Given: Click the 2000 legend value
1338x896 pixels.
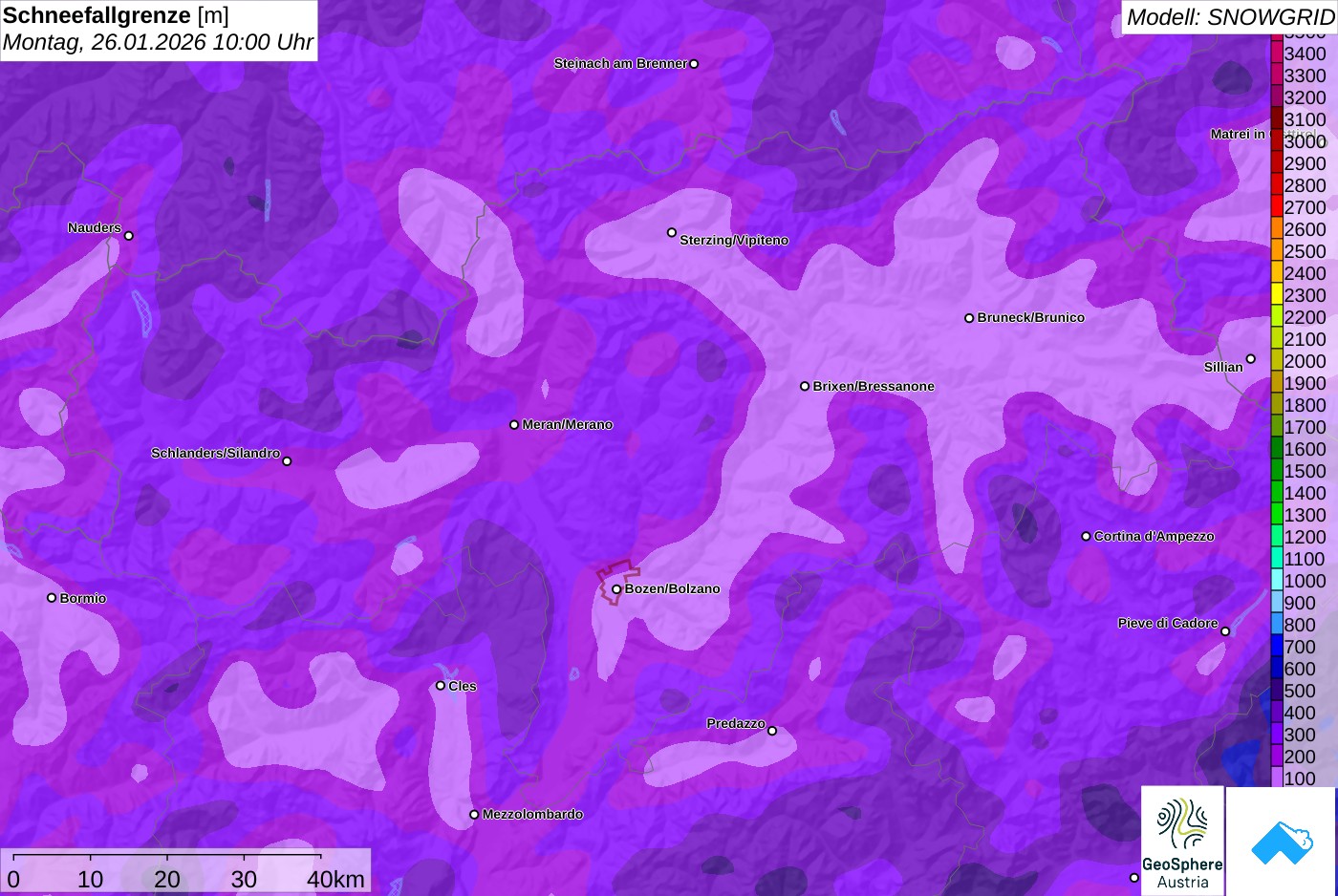Looking at the screenshot, I should coord(1306,361).
